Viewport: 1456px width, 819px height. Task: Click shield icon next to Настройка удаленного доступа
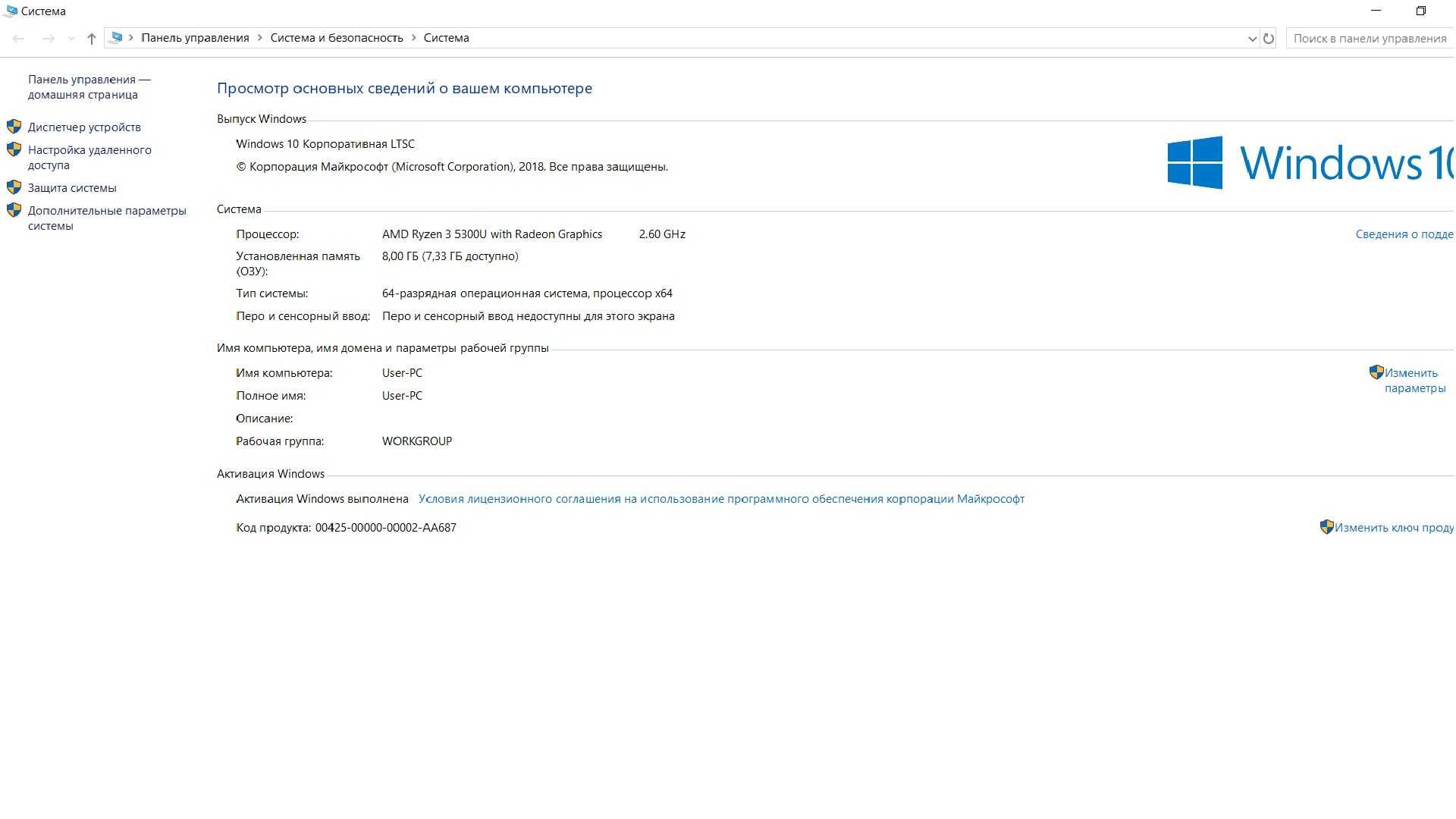[x=14, y=149]
